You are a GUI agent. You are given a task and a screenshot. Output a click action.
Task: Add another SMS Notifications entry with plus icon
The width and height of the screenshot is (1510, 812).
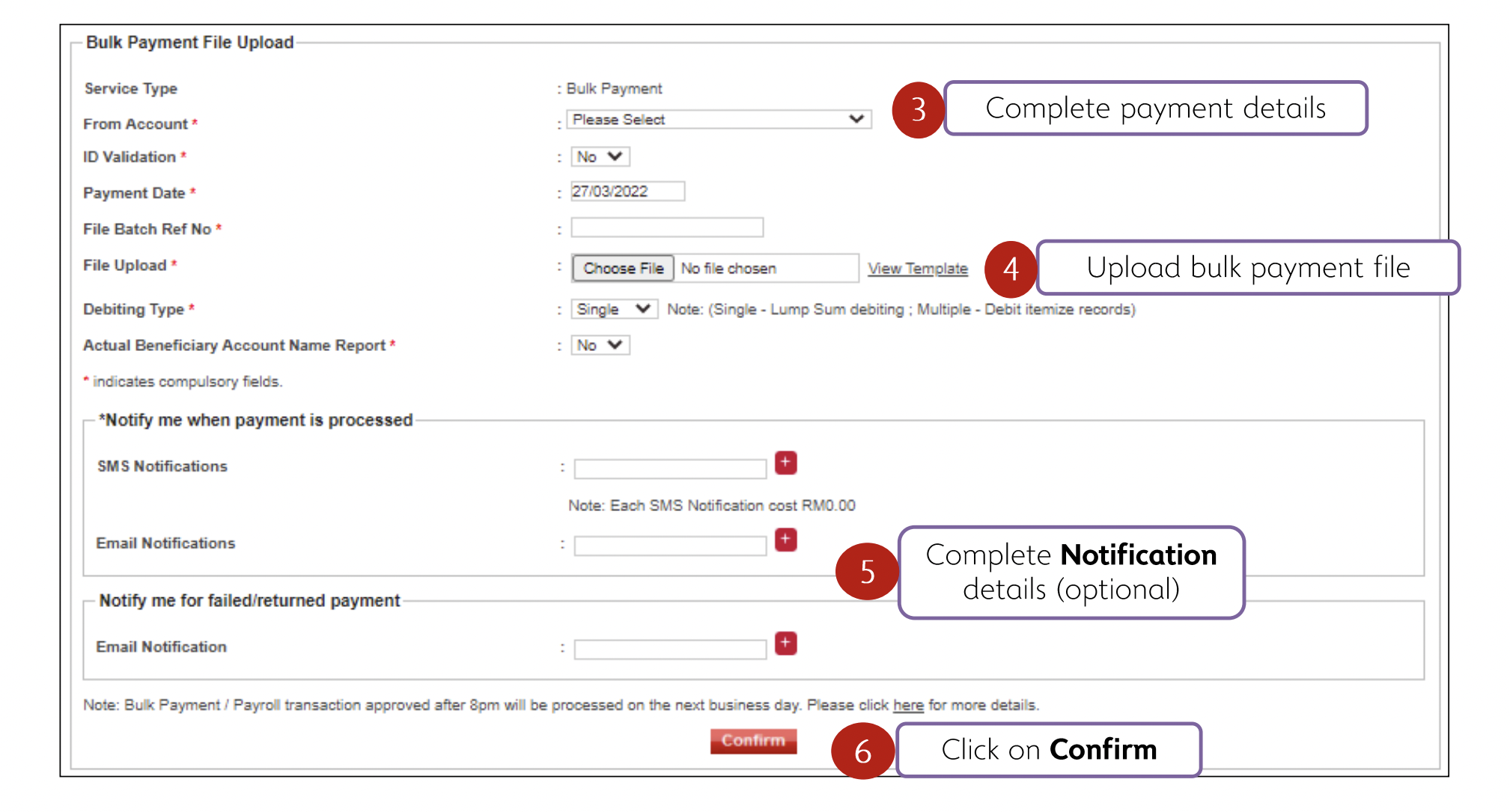(785, 463)
